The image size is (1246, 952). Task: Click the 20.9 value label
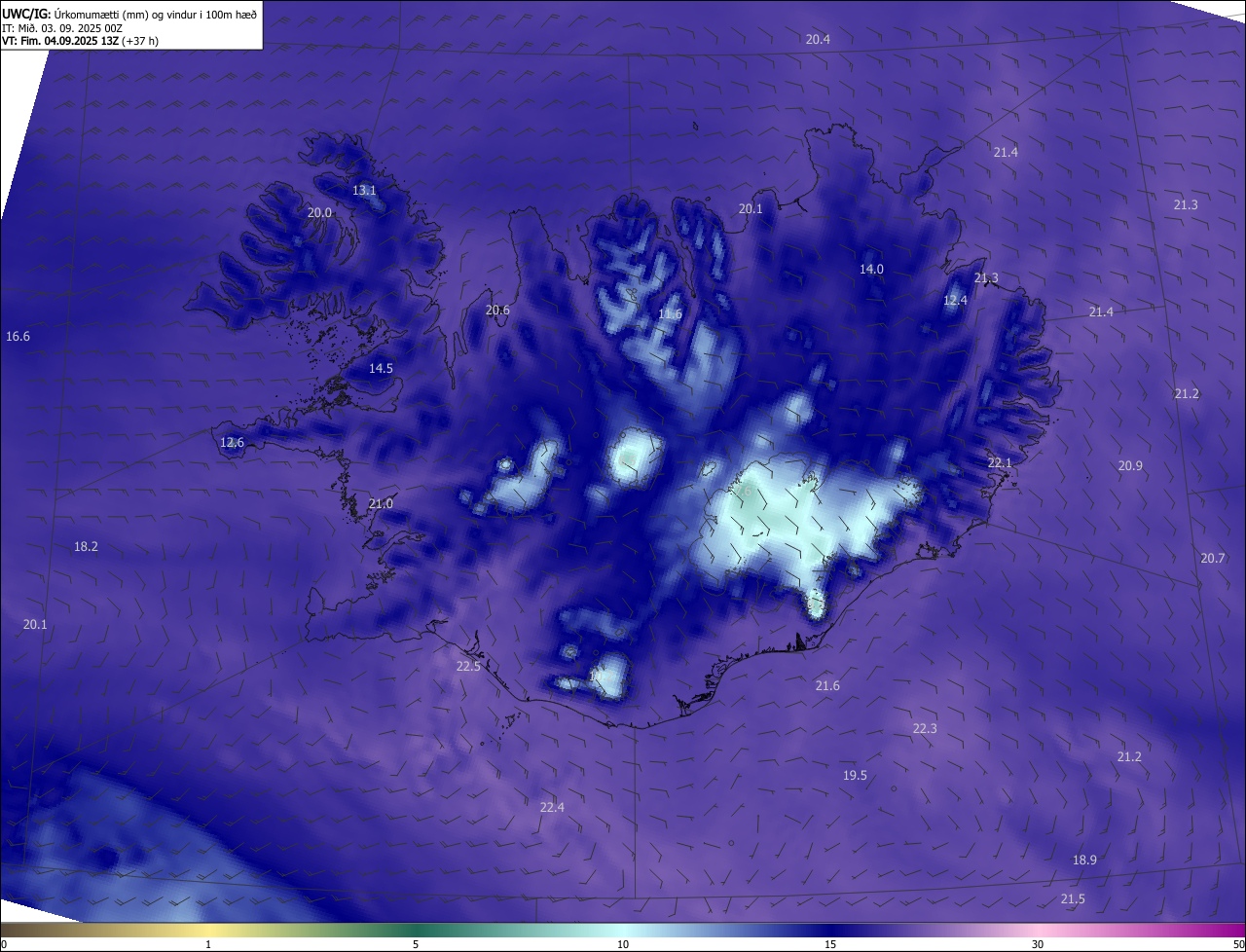1130,465
